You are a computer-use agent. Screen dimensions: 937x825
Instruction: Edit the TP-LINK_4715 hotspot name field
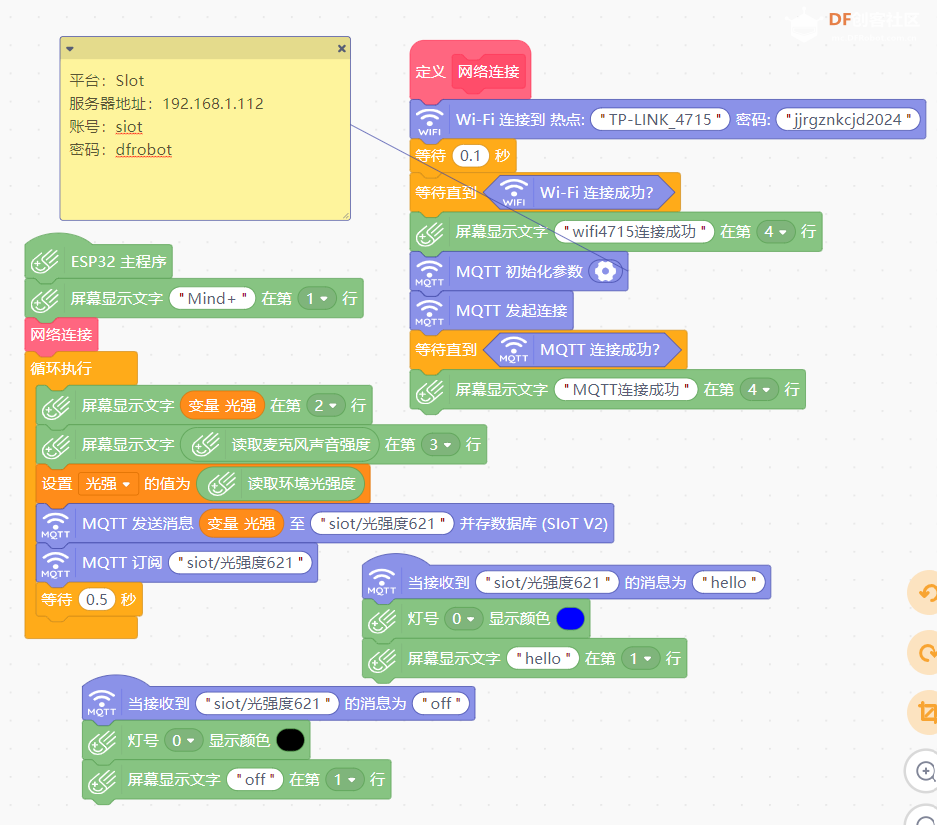[x=660, y=119]
